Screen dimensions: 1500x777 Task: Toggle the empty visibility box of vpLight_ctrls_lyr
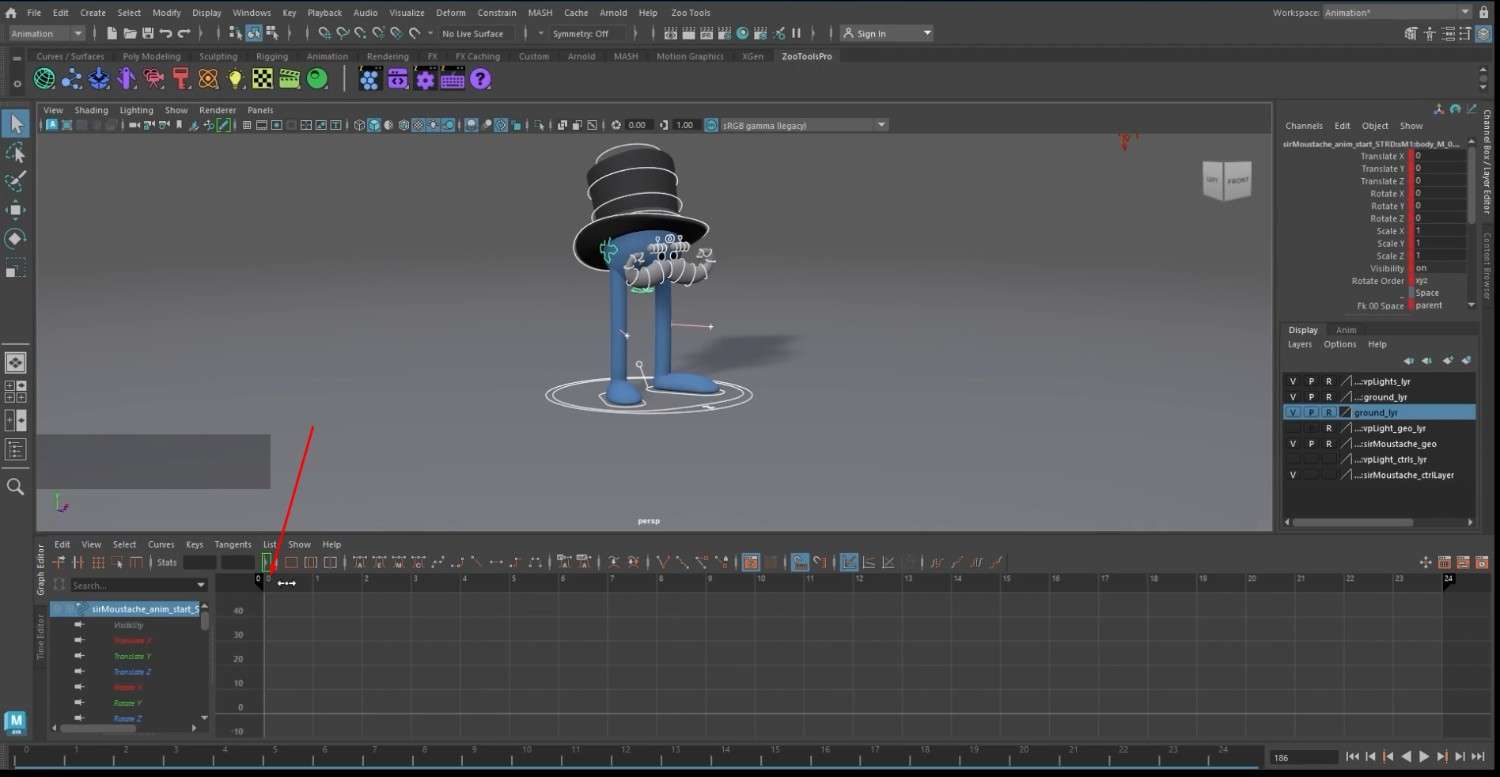click(1292, 459)
